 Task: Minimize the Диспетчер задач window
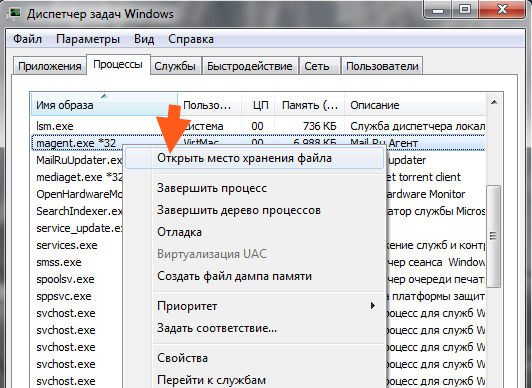click(438, 10)
